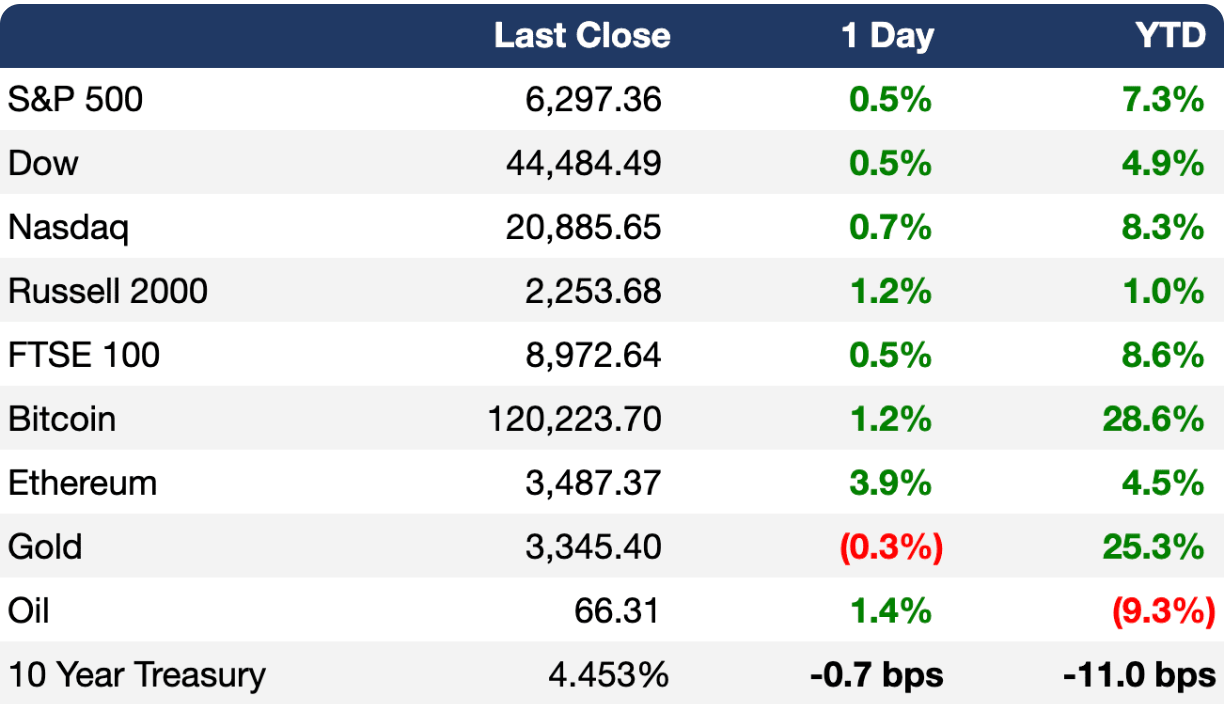Click Gold's red 1 Day value (0.3%)
This screenshot has width=1224, height=704.
coord(892,547)
